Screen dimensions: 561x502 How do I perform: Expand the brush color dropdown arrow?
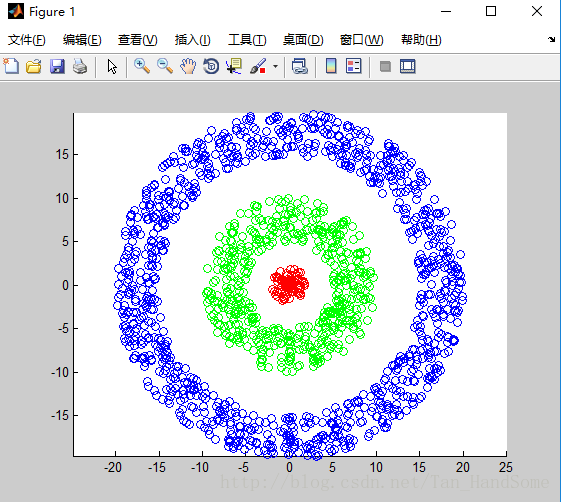[x=275, y=67]
